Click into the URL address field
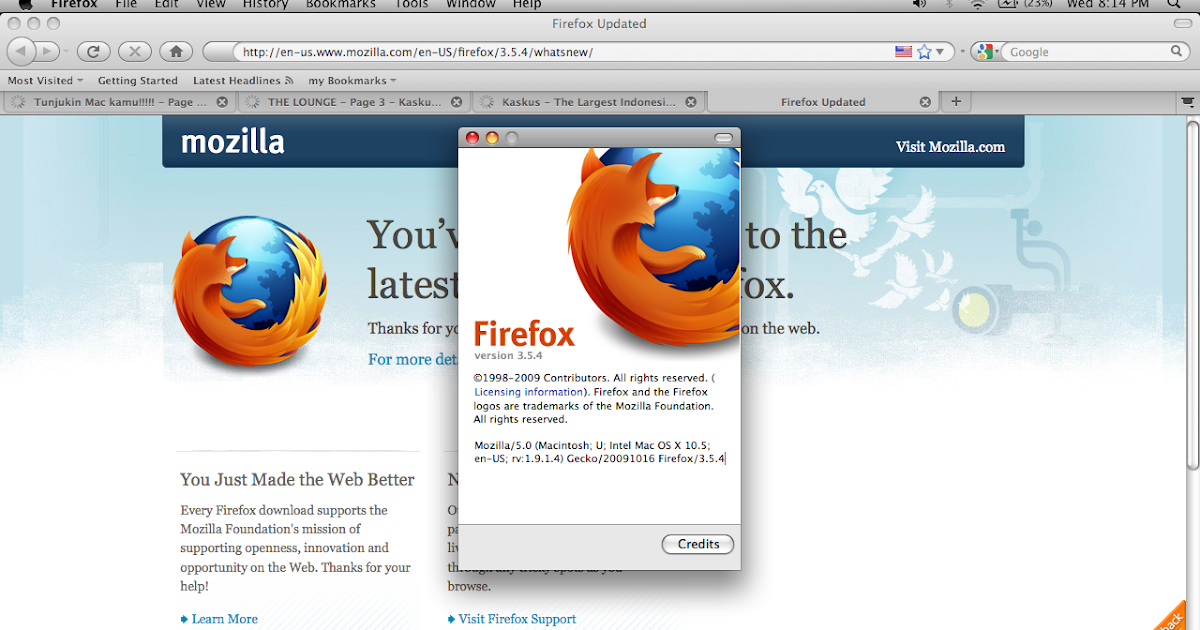 click(x=565, y=51)
